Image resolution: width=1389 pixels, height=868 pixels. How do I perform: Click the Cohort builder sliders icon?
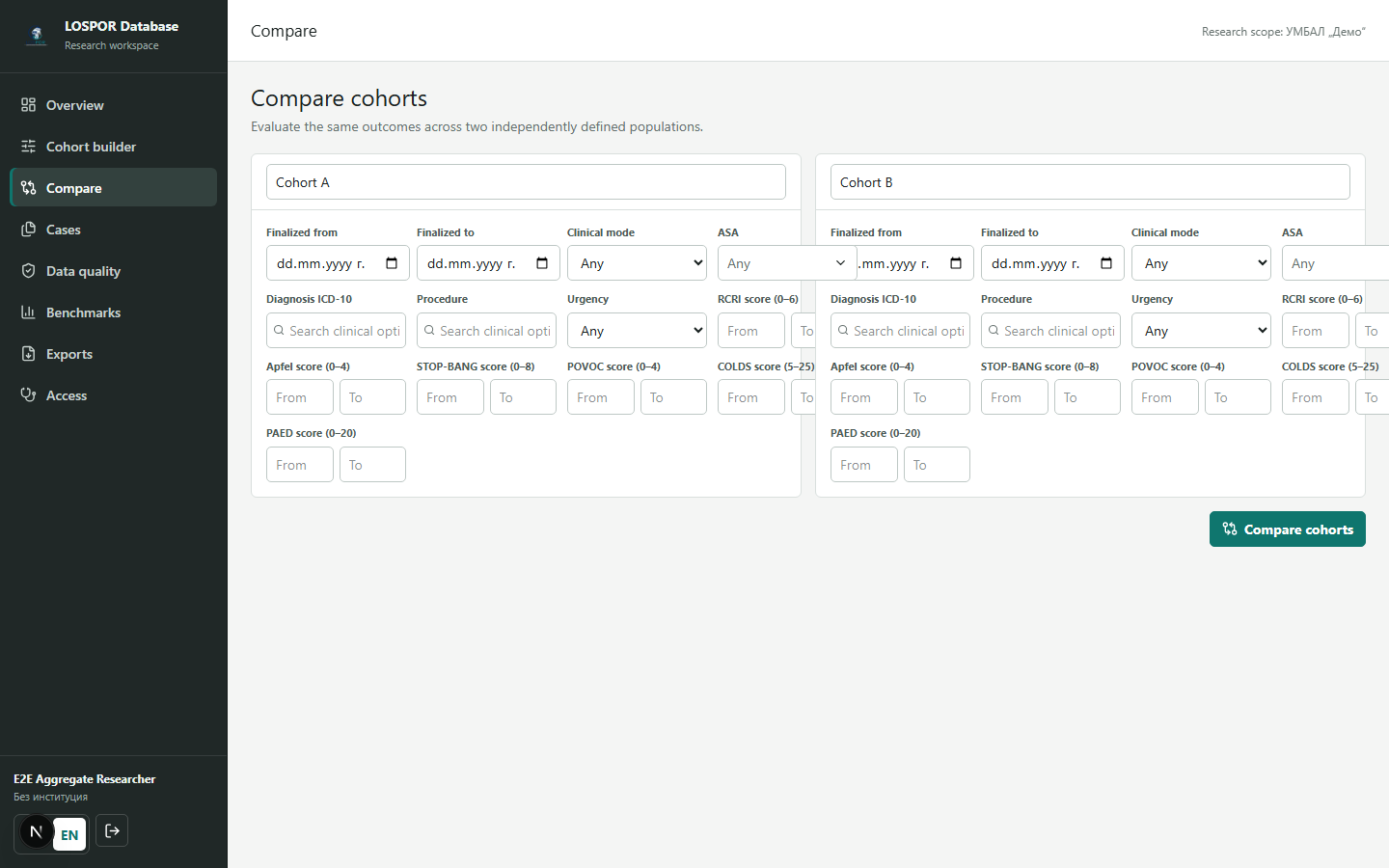(x=28, y=147)
